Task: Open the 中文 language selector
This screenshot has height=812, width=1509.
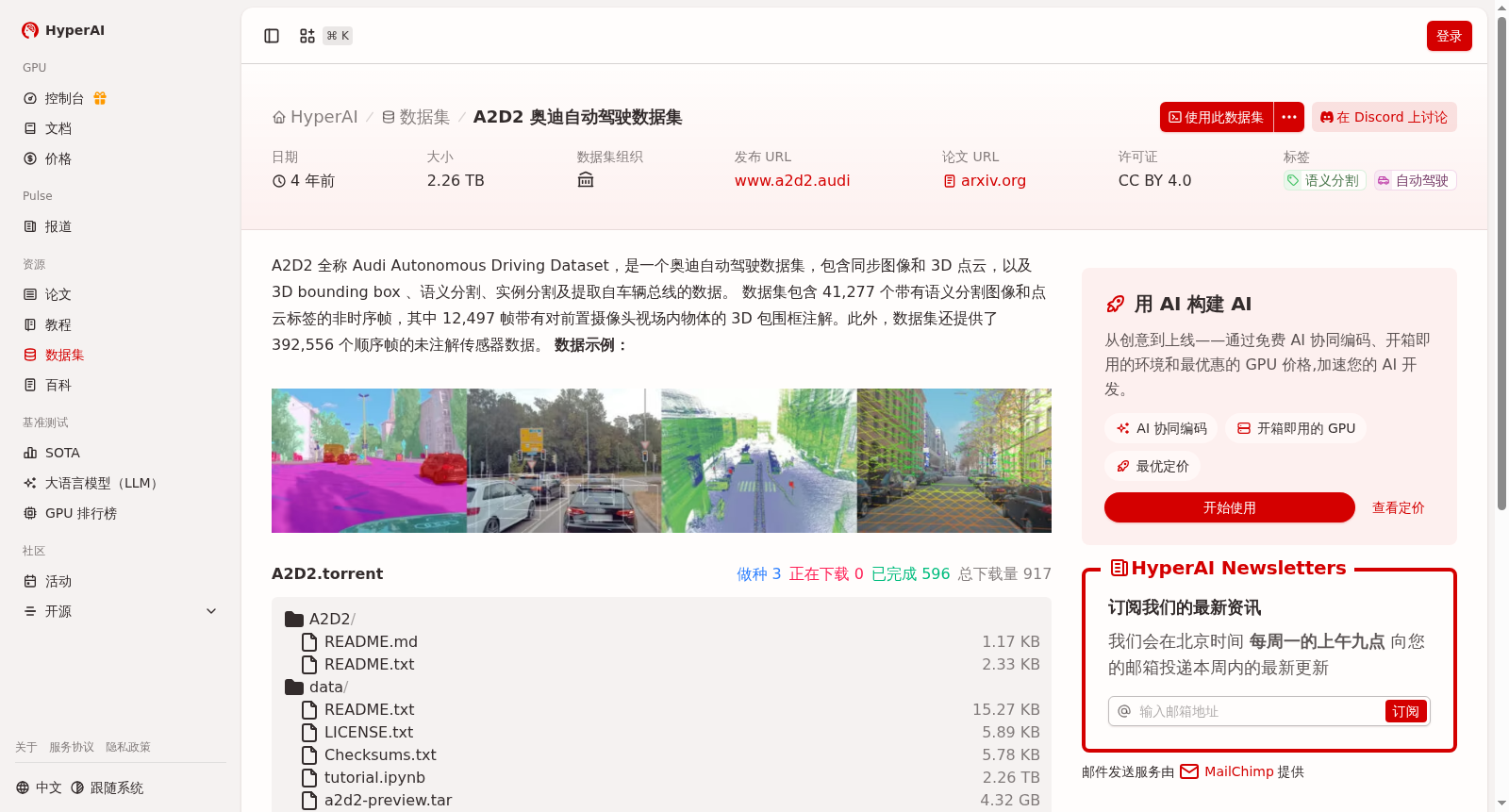Action: coord(39,787)
